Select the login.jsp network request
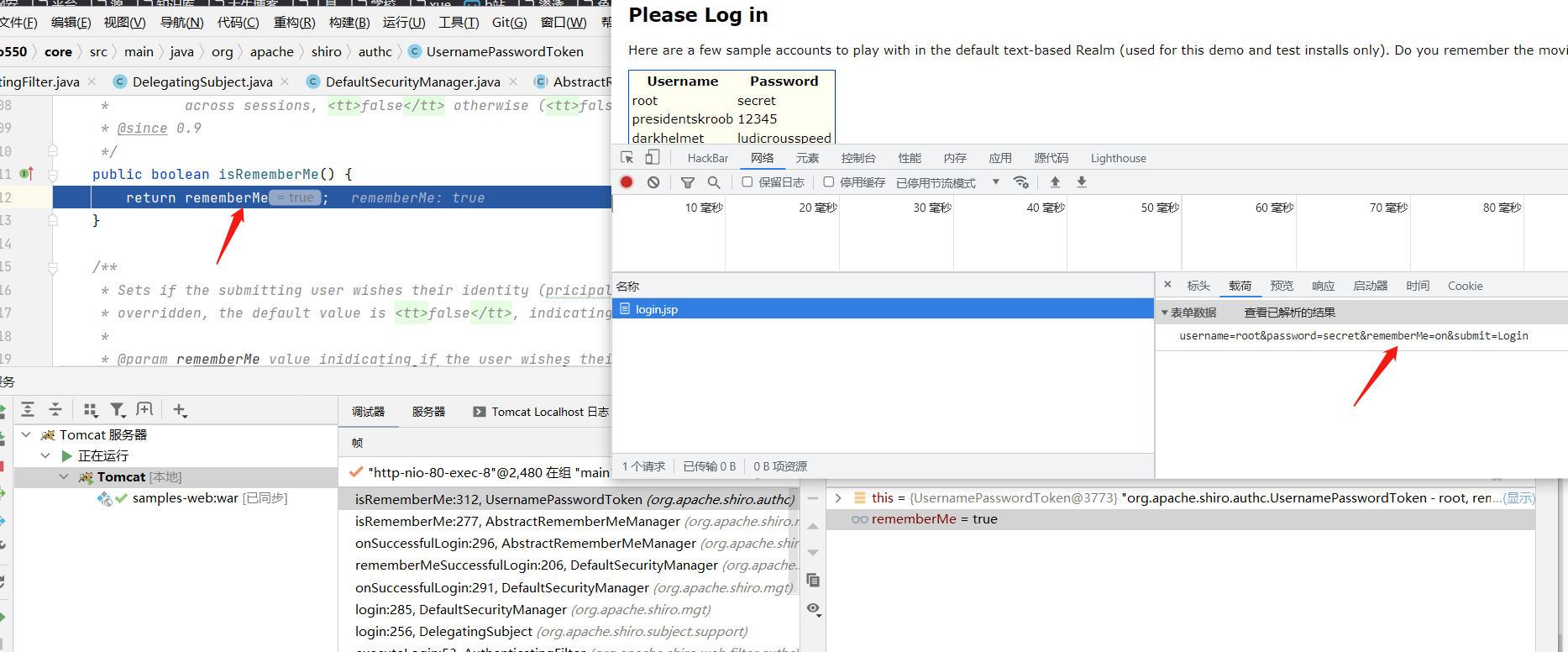Screen dimensions: 1568x652 [x=883, y=309]
